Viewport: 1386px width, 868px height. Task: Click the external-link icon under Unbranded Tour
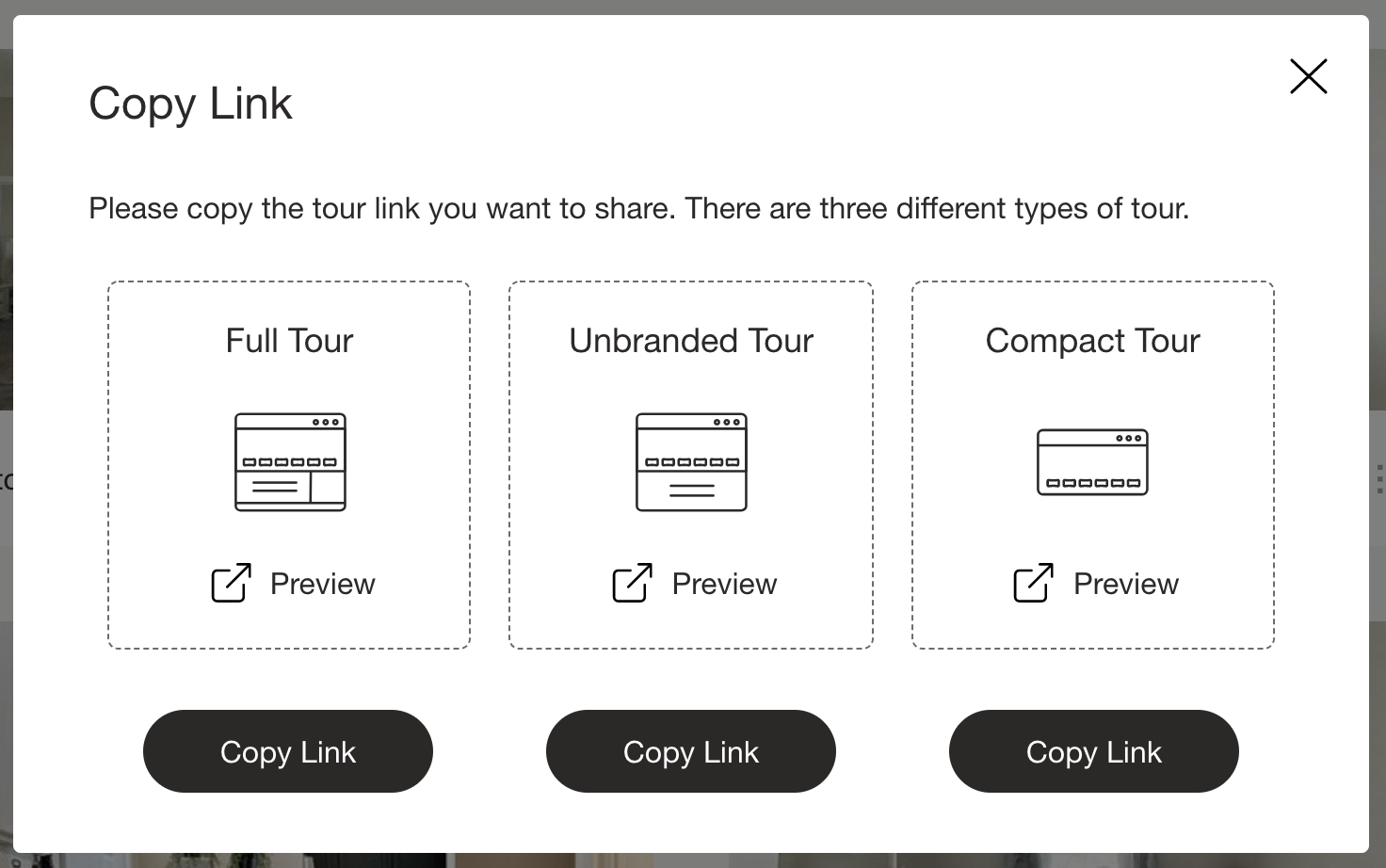click(632, 583)
